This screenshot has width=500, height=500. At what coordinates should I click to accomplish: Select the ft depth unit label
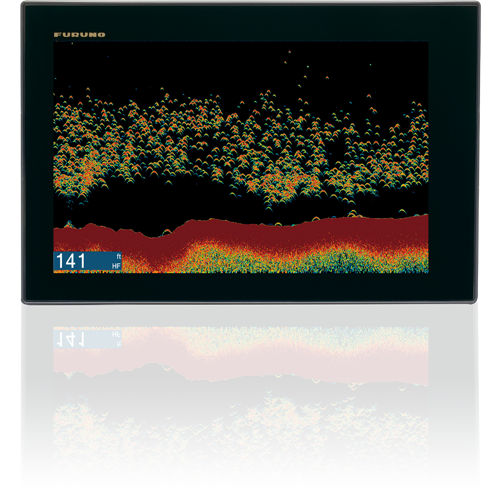[x=118, y=256]
